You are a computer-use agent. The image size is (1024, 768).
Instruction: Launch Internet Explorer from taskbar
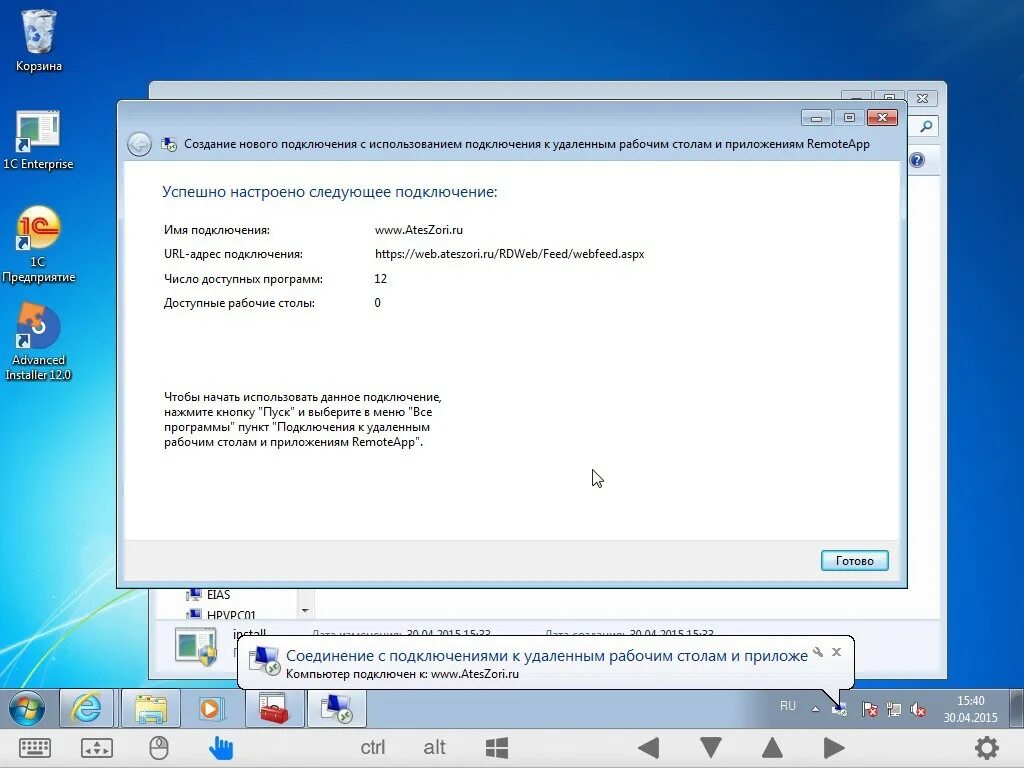pyautogui.click(x=87, y=708)
